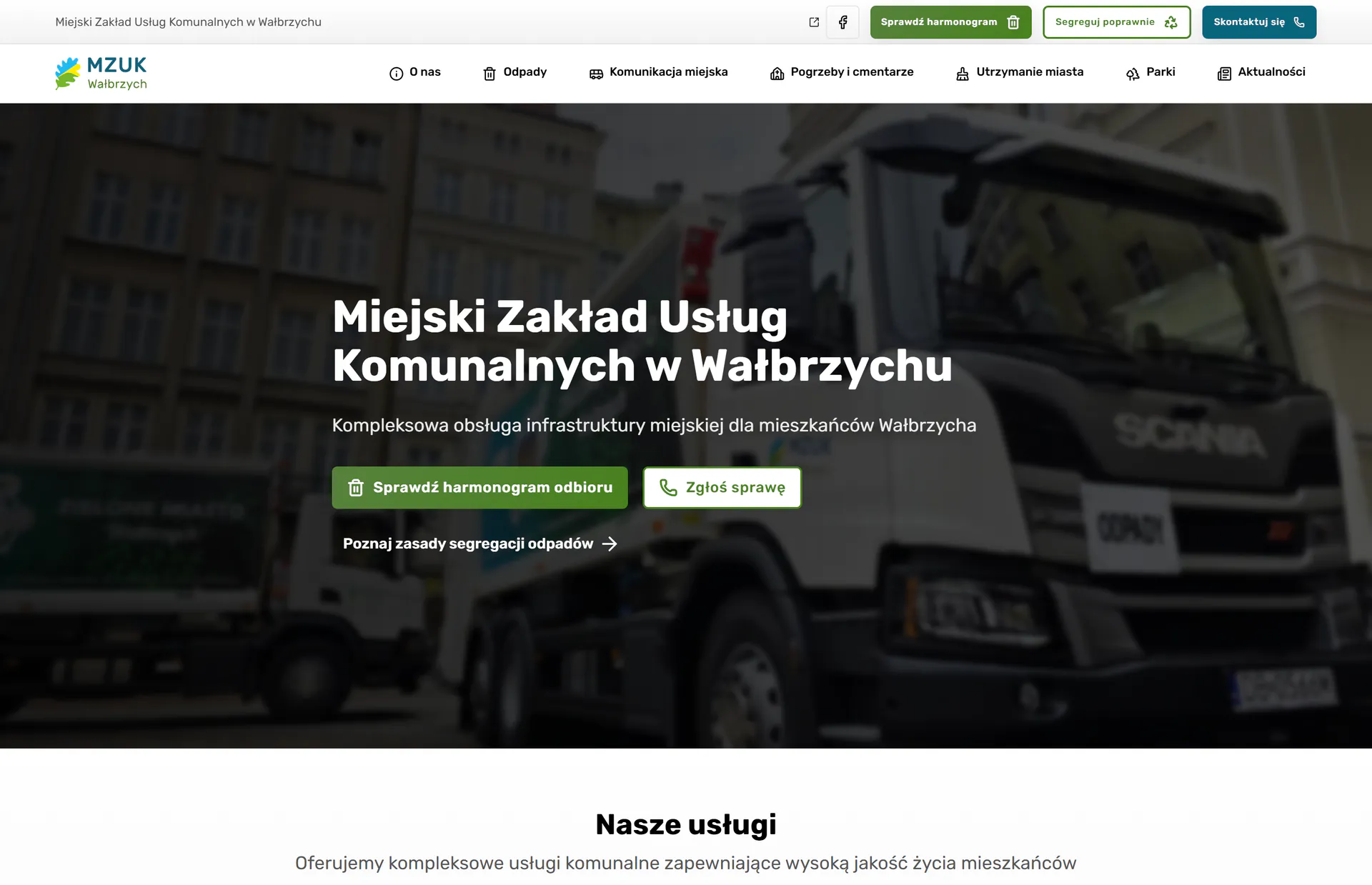This screenshot has height=885, width=1372.
Task: Open the Facebook icon button
Action: click(x=842, y=22)
